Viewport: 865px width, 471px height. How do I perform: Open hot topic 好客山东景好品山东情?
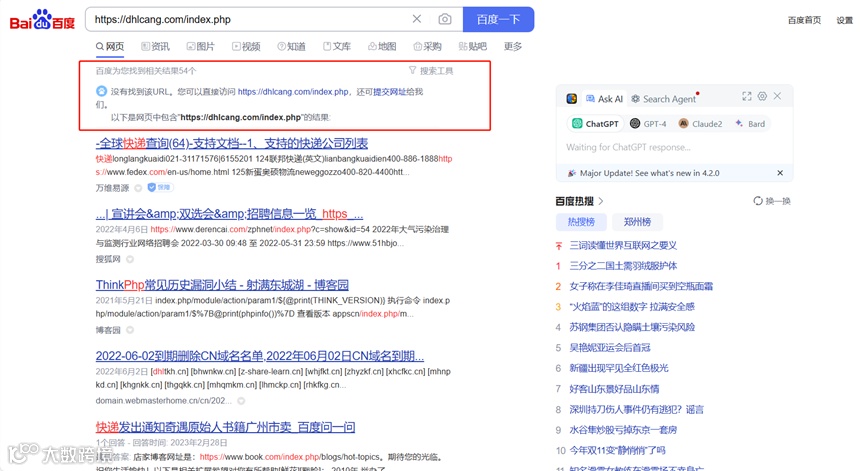tap(614, 389)
